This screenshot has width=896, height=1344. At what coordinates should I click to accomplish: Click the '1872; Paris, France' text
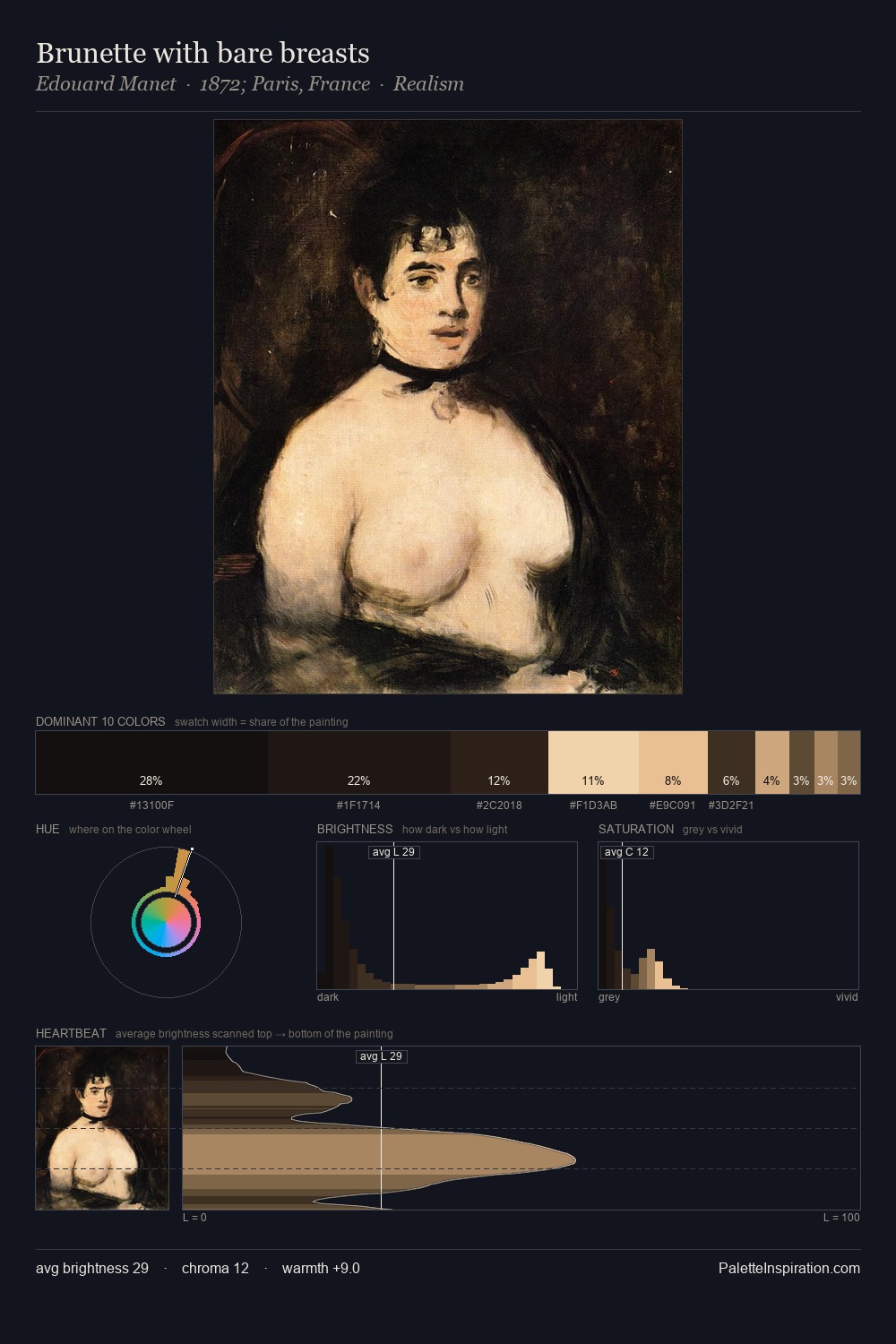click(285, 84)
